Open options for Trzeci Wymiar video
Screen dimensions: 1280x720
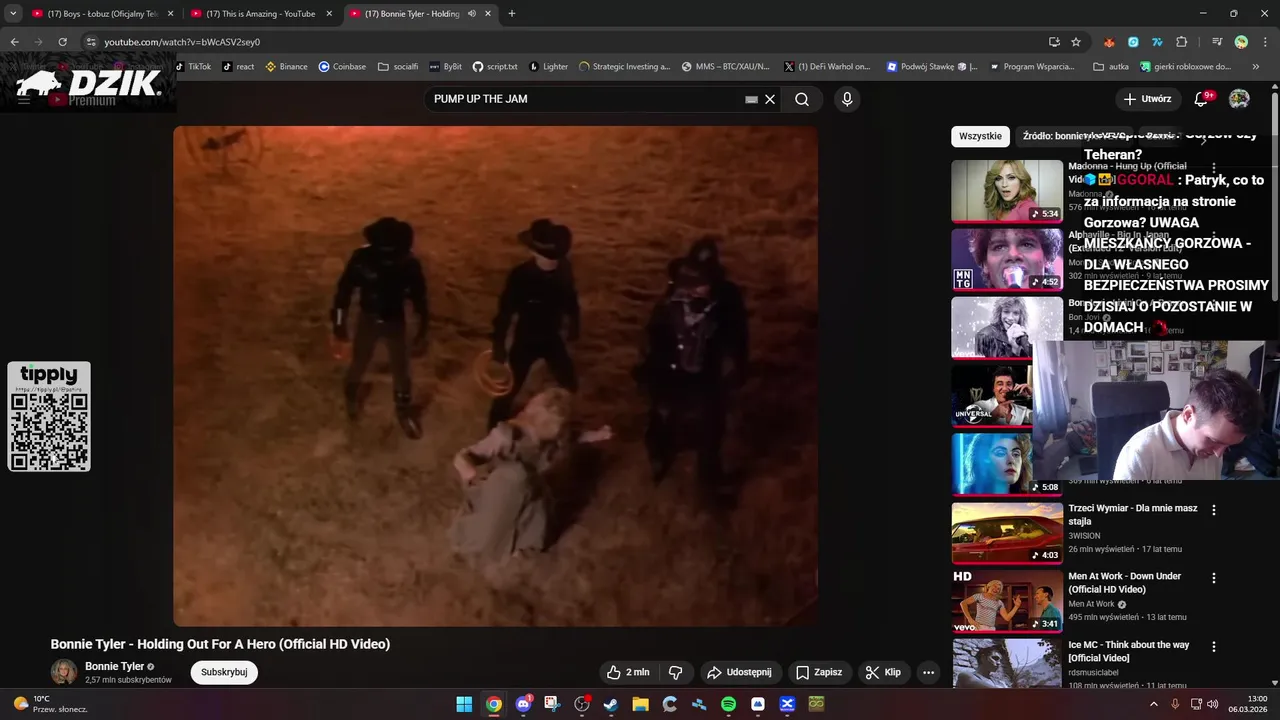pos(1214,510)
